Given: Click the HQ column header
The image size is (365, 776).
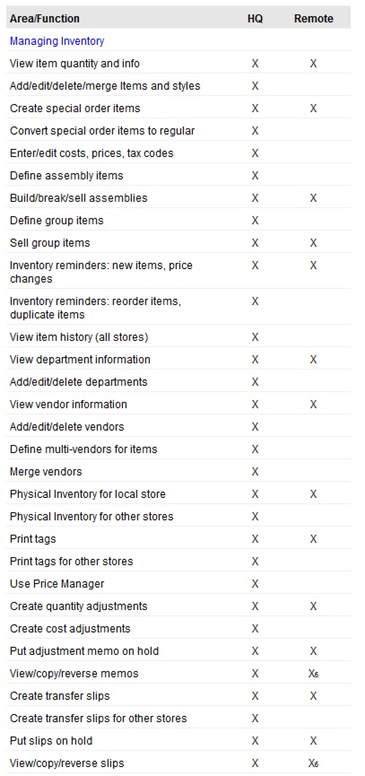Looking at the screenshot, I should 255,19.
